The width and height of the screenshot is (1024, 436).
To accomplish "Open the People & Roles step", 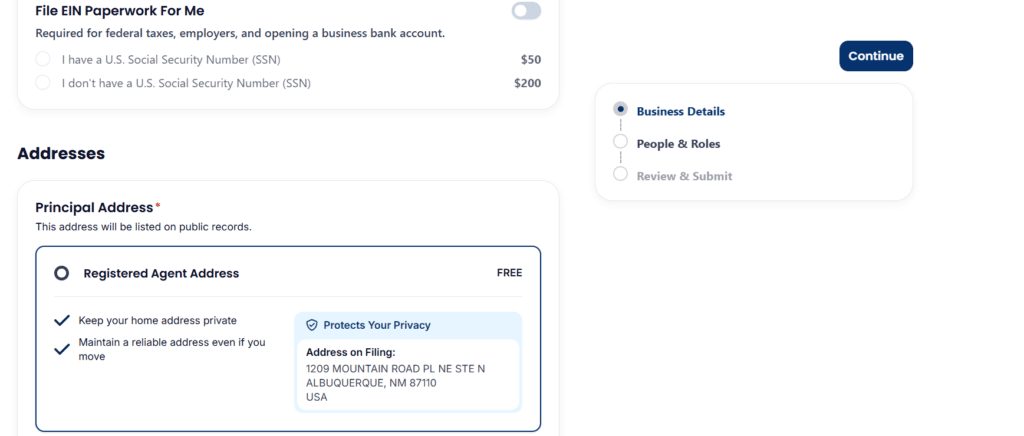I will [x=678, y=144].
